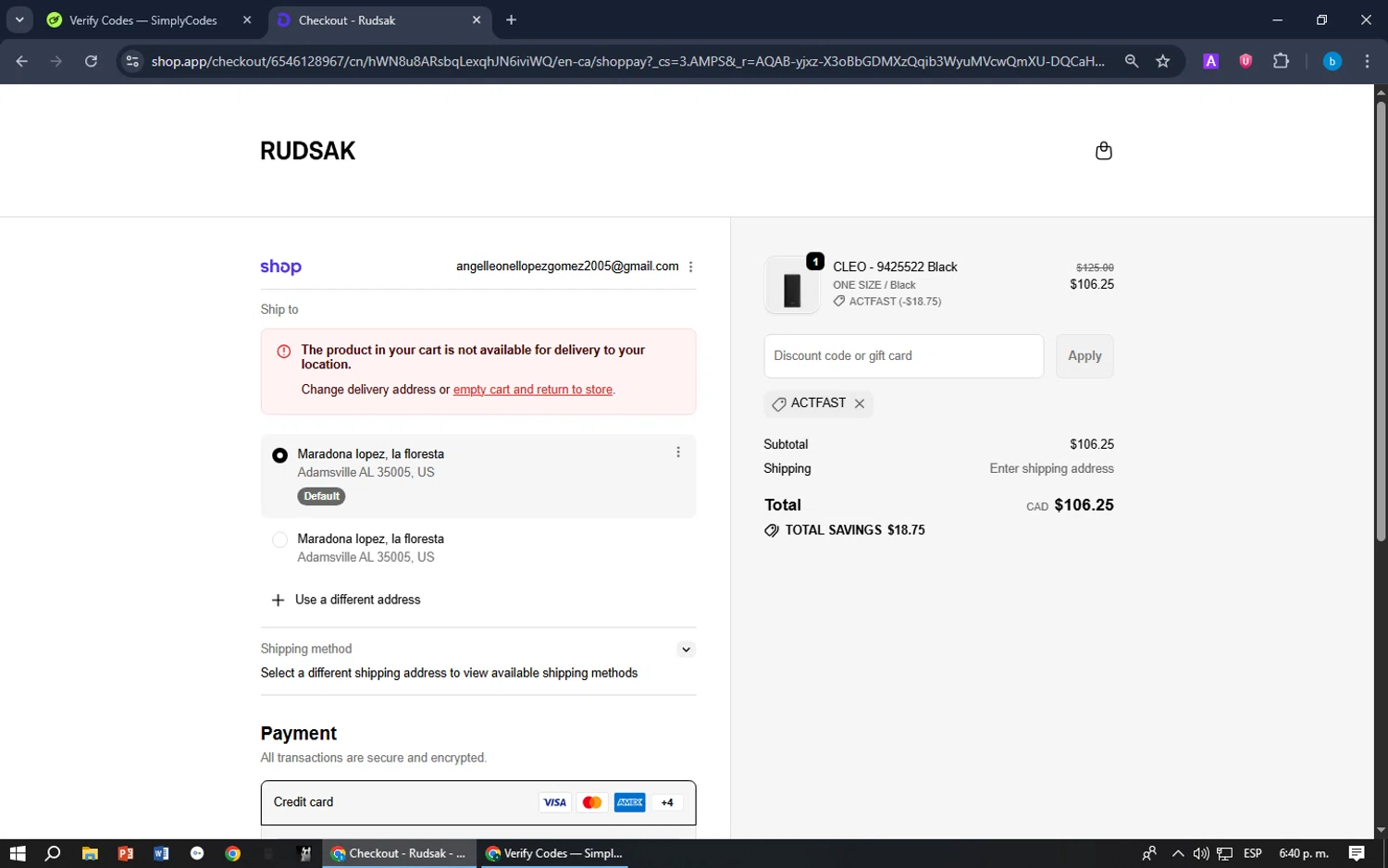Switch to Checkout - Rudsak taskbar window
The image size is (1388, 868).
[399, 853]
